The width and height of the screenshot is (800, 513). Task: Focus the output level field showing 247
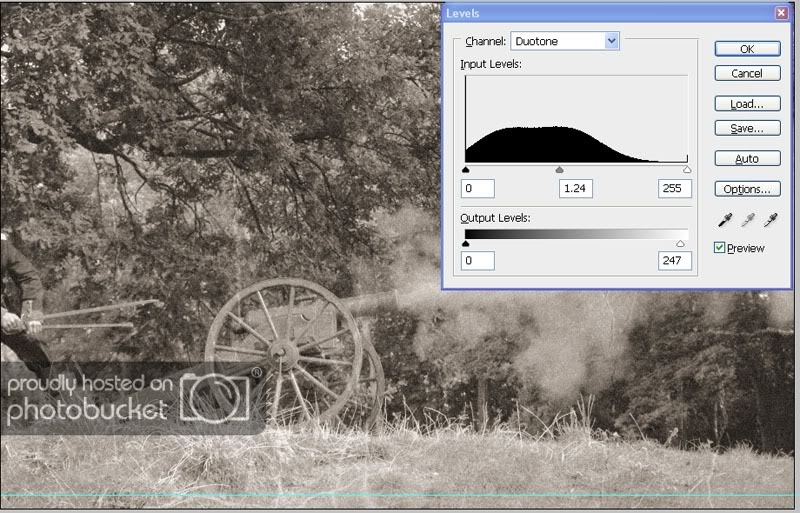pyautogui.click(x=674, y=261)
